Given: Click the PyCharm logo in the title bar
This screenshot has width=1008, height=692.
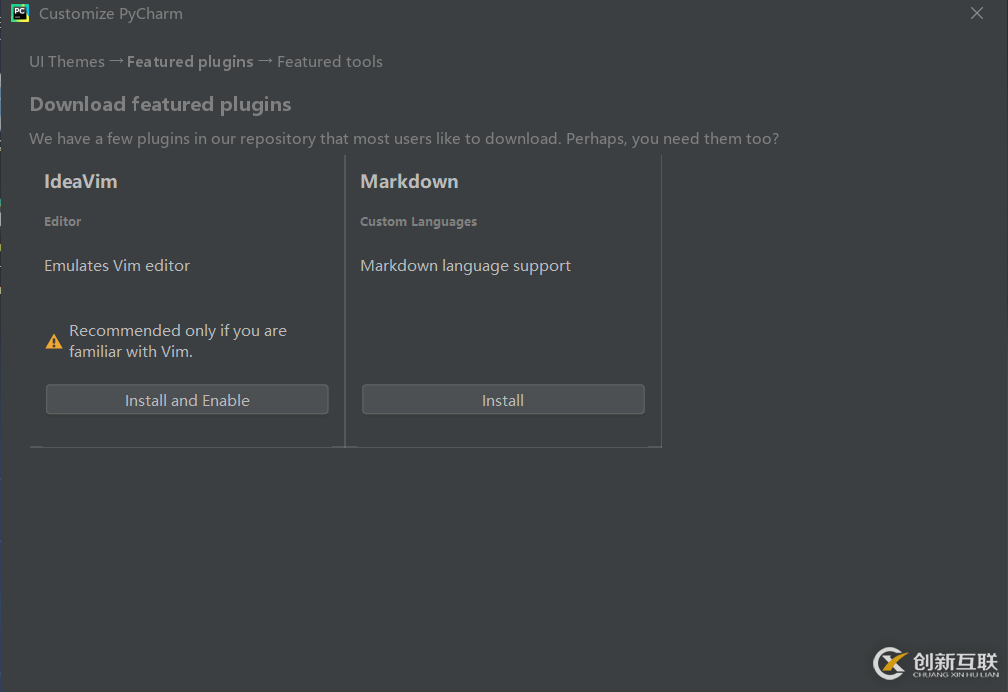Looking at the screenshot, I should pyautogui.click(x=20, y=14).
